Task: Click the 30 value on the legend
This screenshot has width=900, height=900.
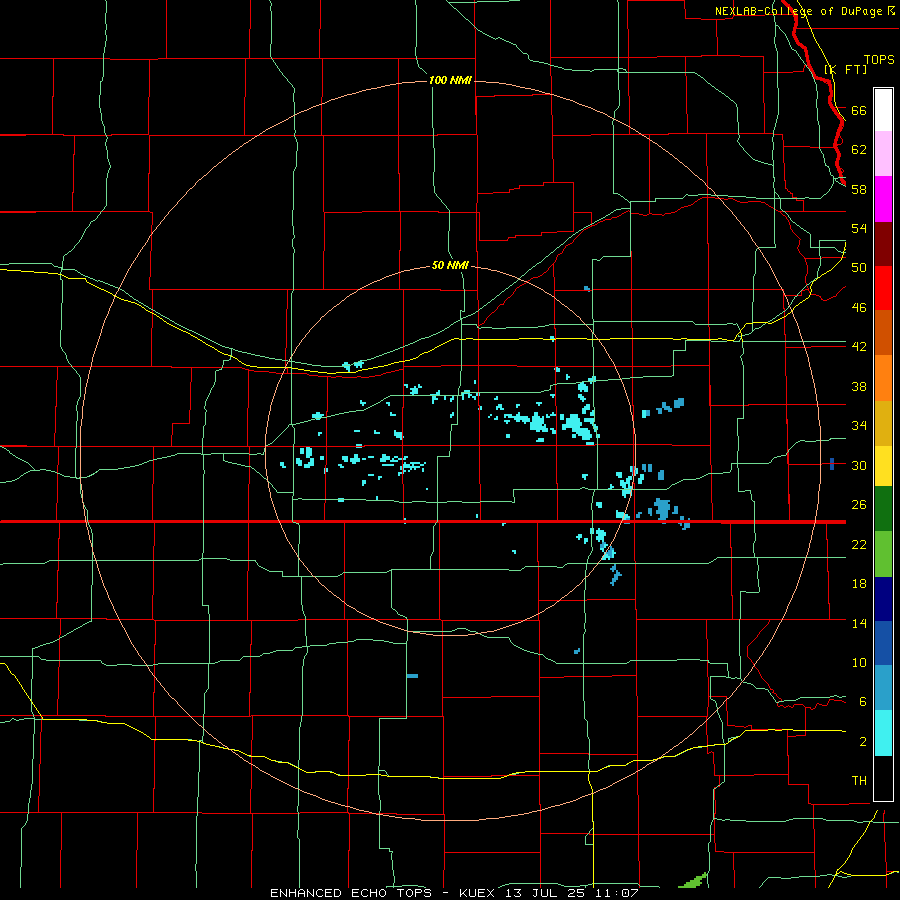Action: pos(859,465)
